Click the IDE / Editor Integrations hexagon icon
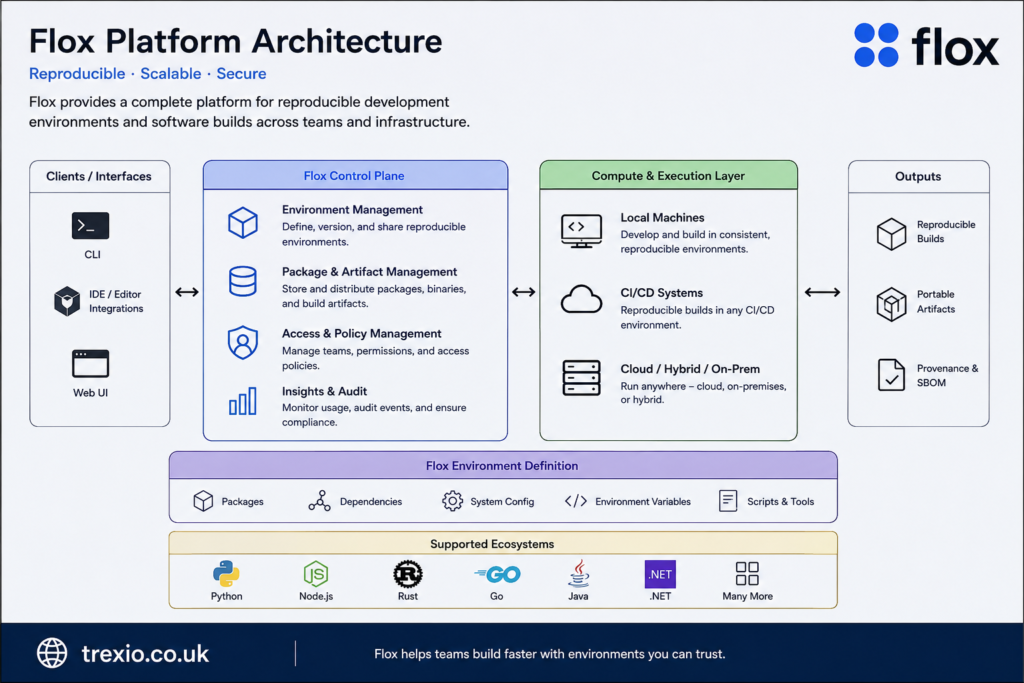This screenshot has width=1024, height=683. pyautogui.click(x=67, y=301)
